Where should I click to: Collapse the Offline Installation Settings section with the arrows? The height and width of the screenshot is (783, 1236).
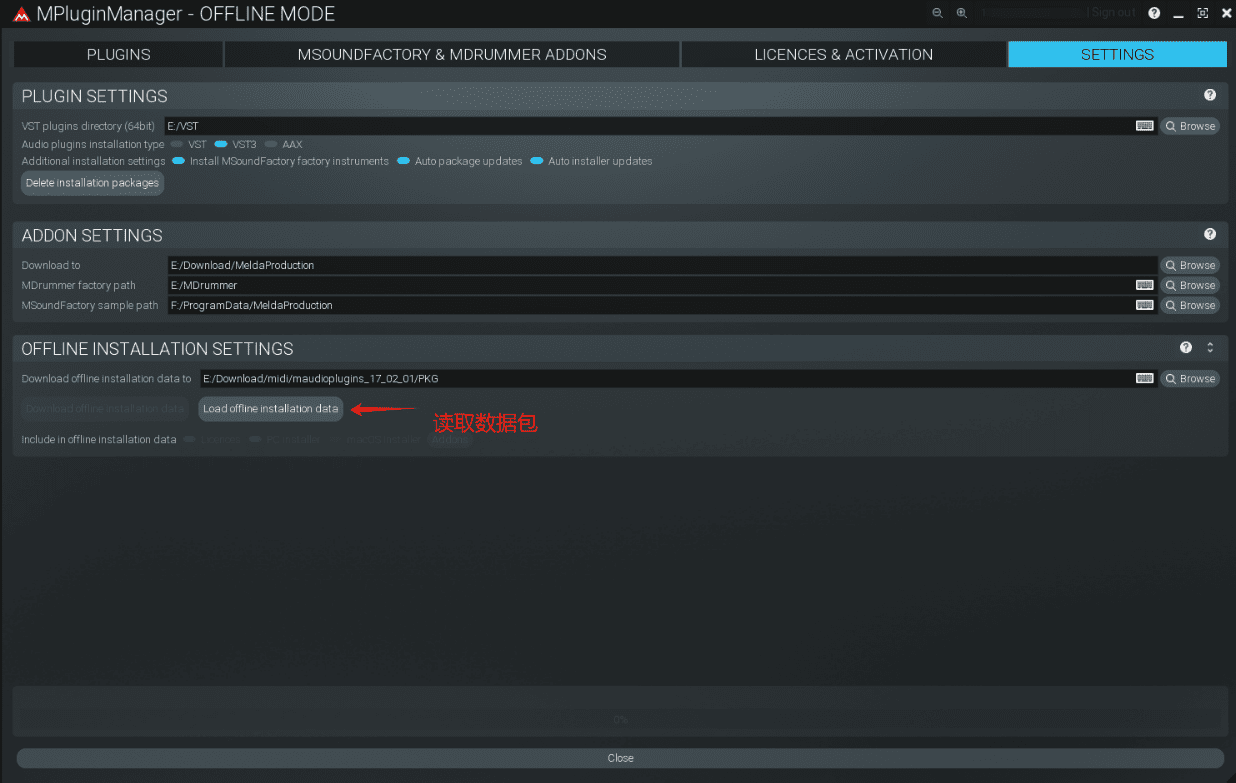tap(1210, 348)
